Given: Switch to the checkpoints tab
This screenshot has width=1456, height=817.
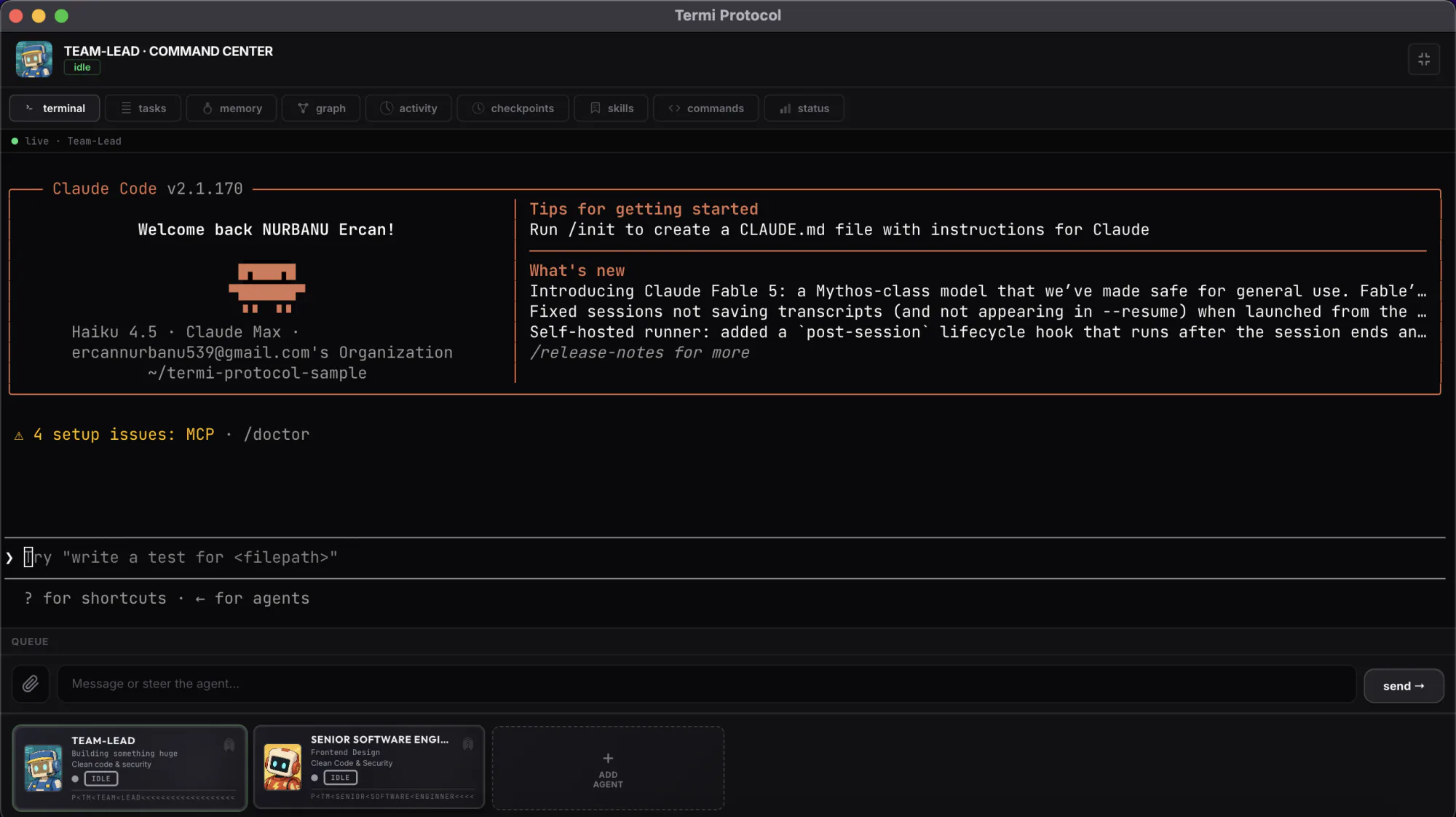Looking at the screenshot, I should point(513,108).
